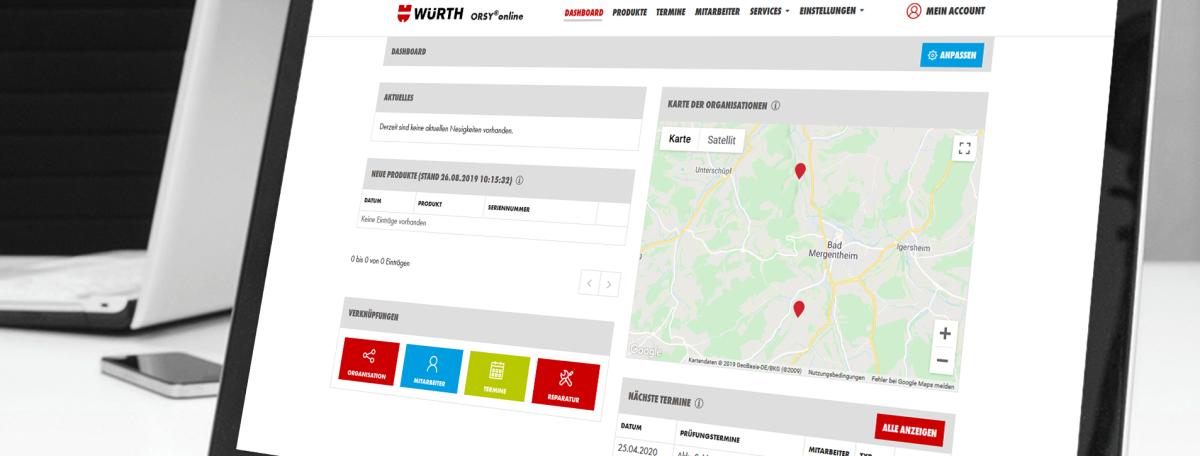The image size is (1200, 456).
Task: Sort by the Datum column in Neue Produkte
Action: (373, 200)
